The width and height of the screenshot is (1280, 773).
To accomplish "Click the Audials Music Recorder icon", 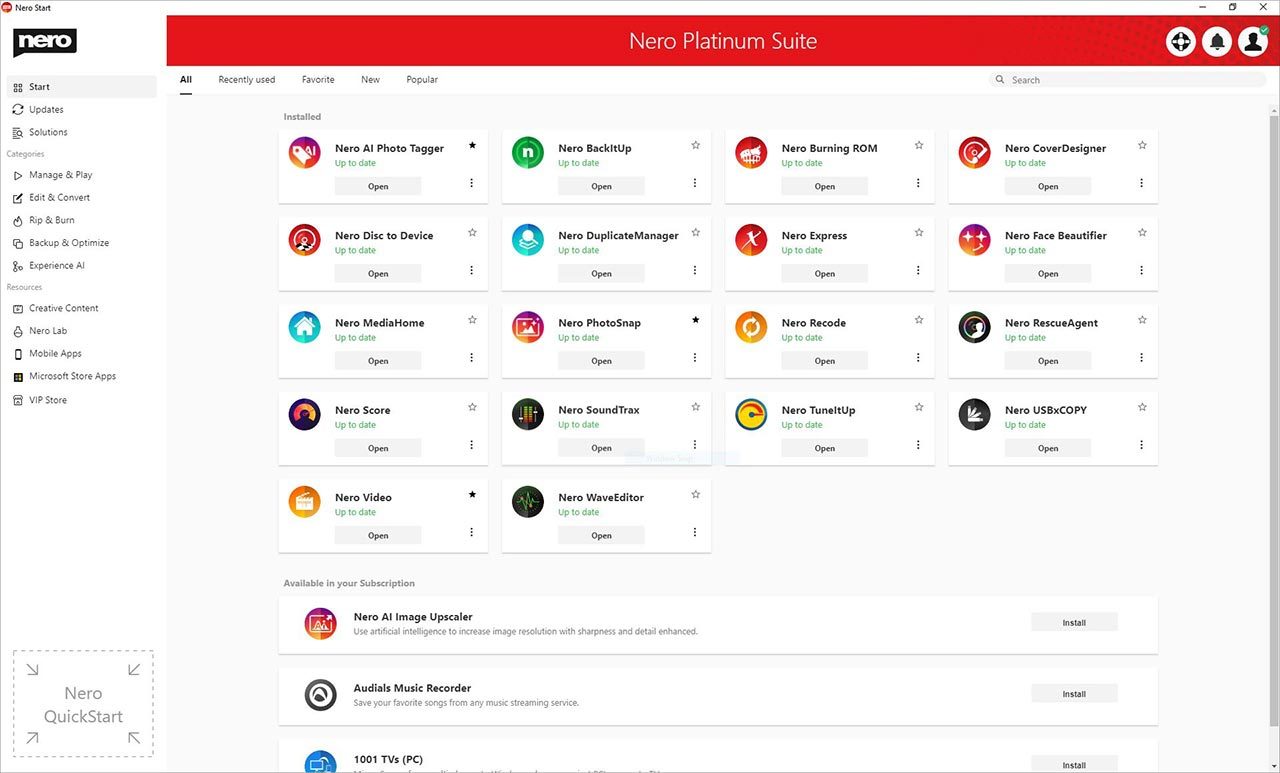I will [x=321, y=695].
